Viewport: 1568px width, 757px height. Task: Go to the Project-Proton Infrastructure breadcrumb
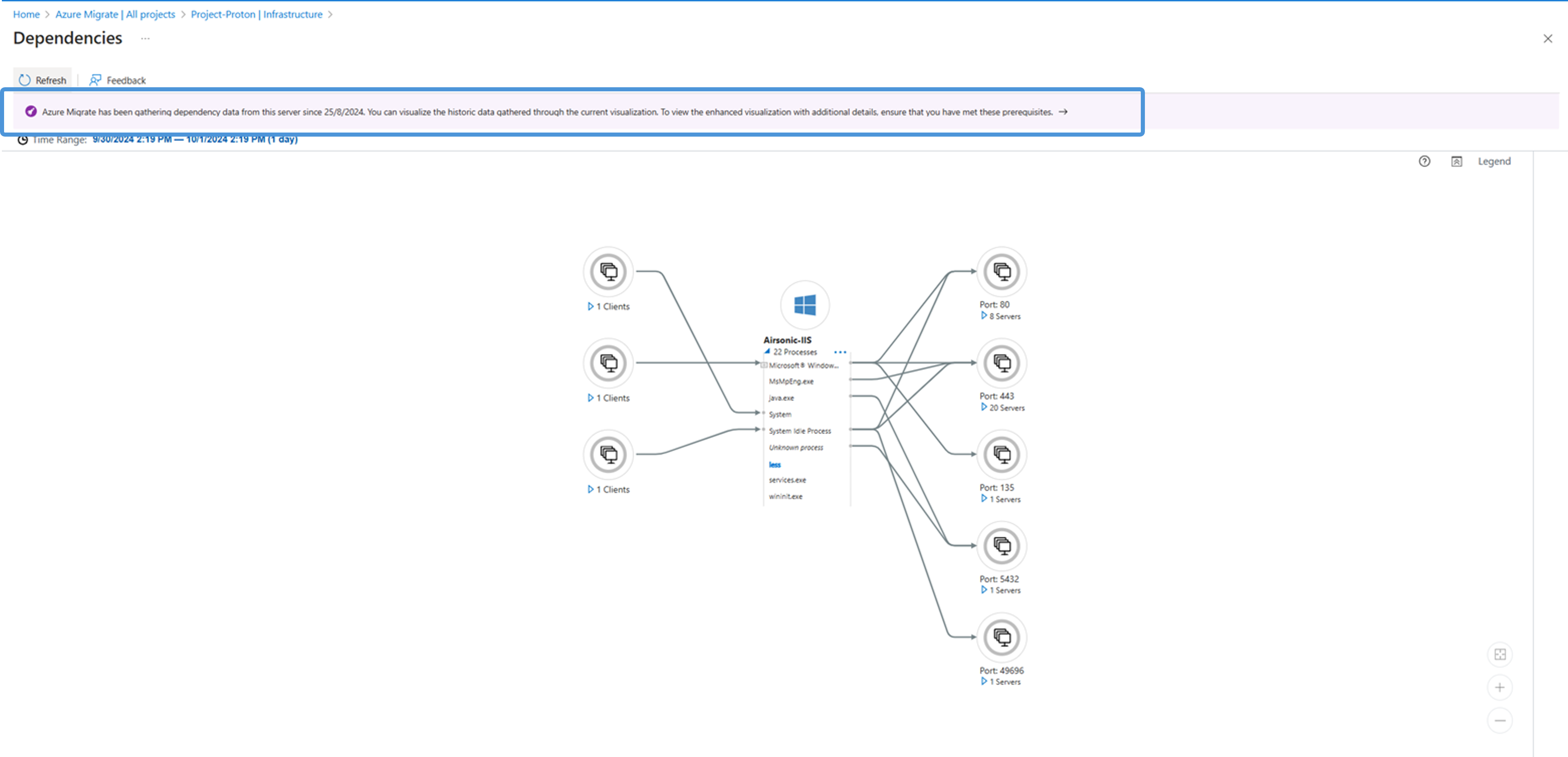(256, 14)
